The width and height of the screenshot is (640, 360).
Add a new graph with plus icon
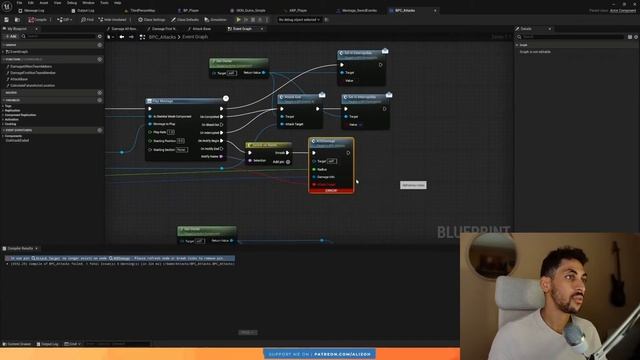click(100, 45)
